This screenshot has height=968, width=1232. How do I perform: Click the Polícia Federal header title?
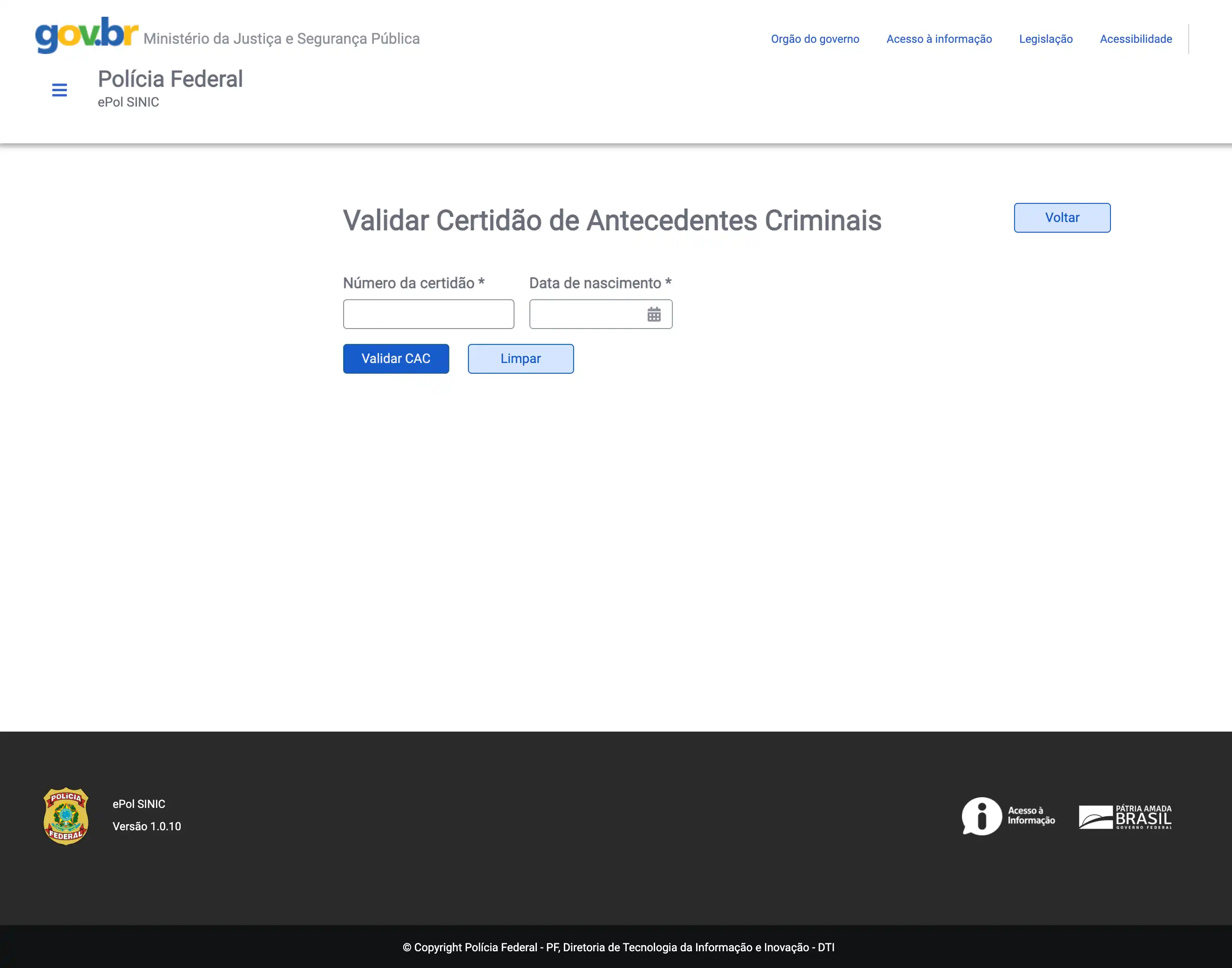(170, 79)
